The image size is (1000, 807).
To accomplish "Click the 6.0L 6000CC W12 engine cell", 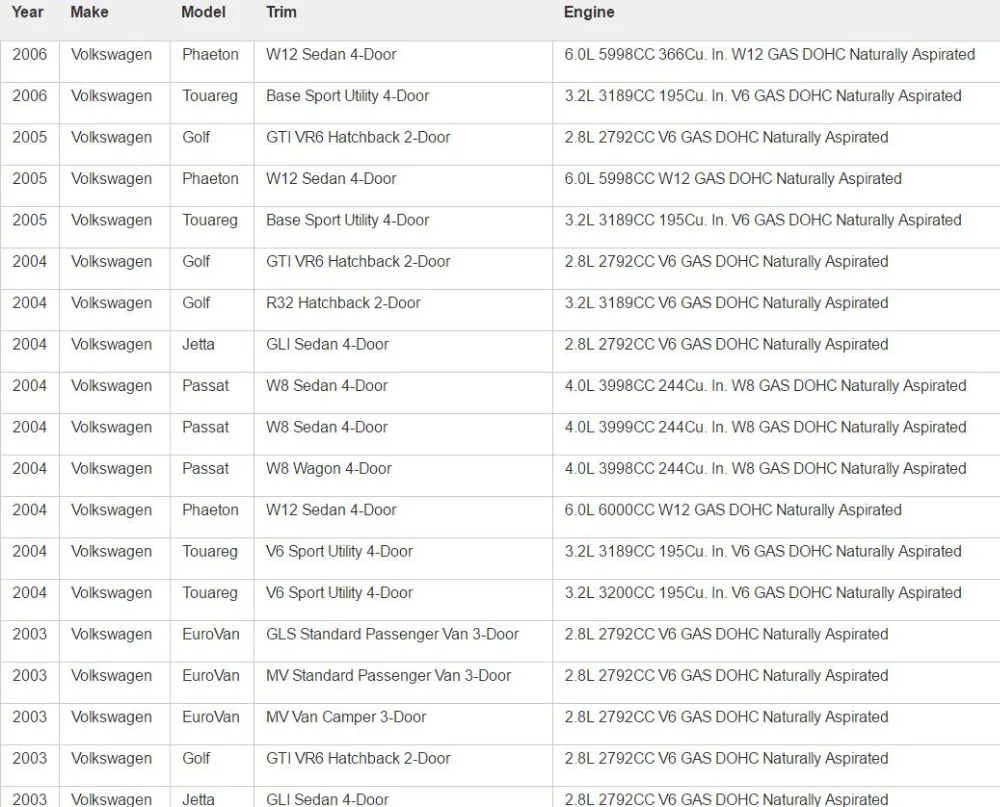I will [733, 510].
